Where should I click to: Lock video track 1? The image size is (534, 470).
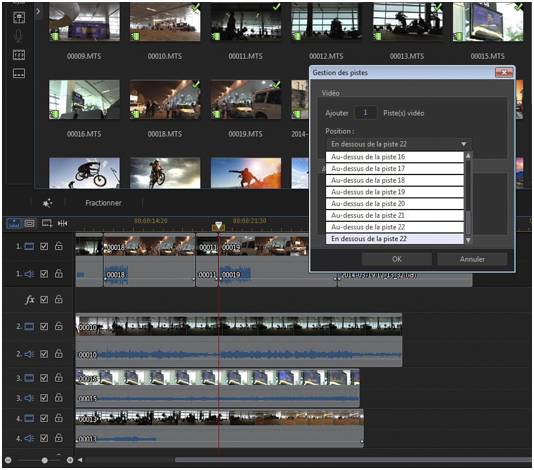[59, 246]
